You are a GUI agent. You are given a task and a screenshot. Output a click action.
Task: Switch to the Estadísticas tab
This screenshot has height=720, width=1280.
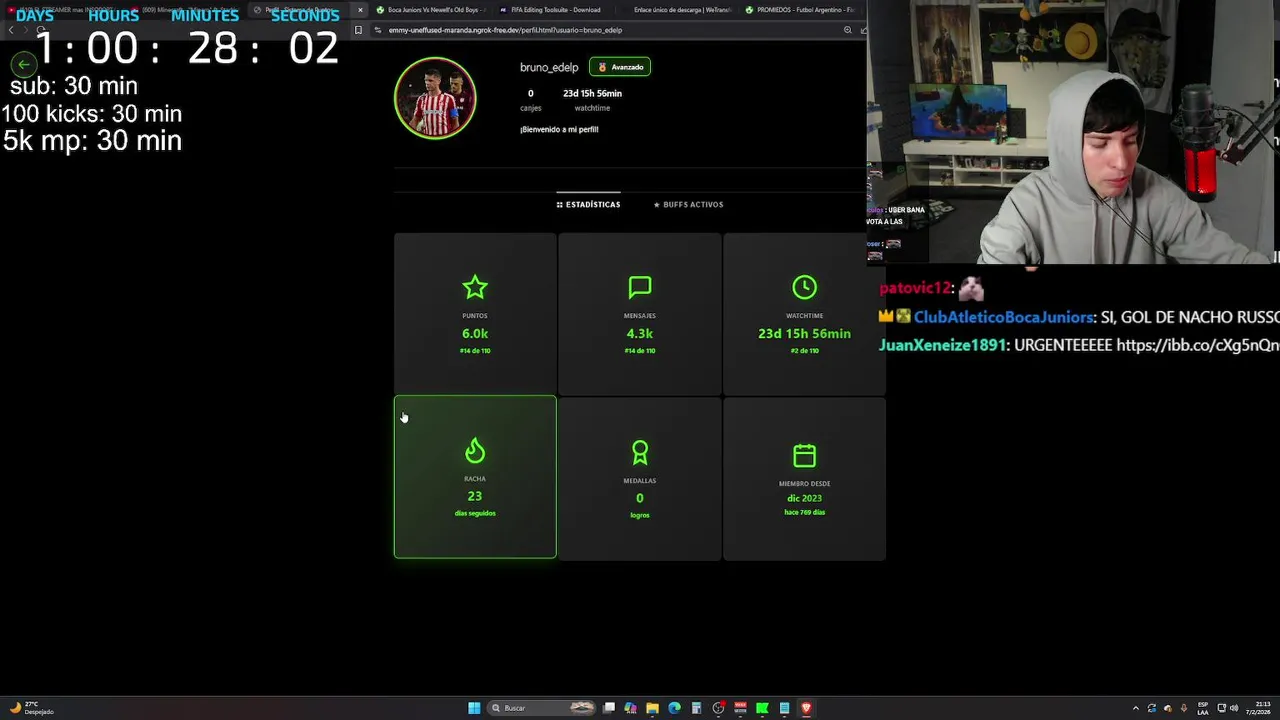(588, 204)
